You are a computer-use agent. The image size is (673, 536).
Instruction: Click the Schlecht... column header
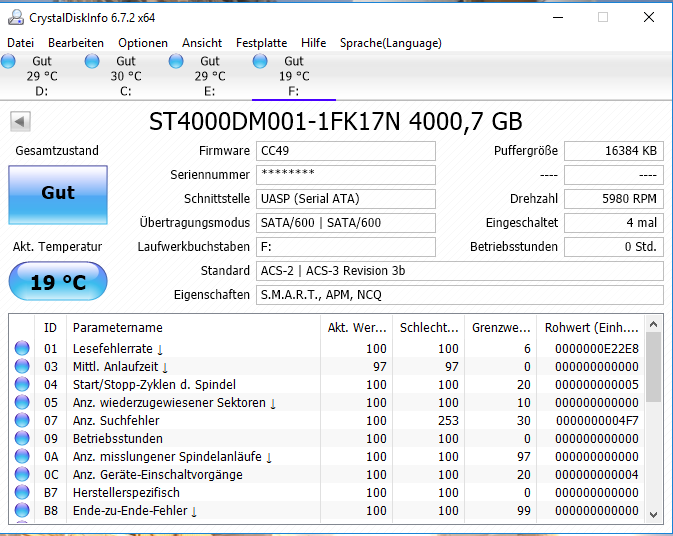tap(429, 328)
